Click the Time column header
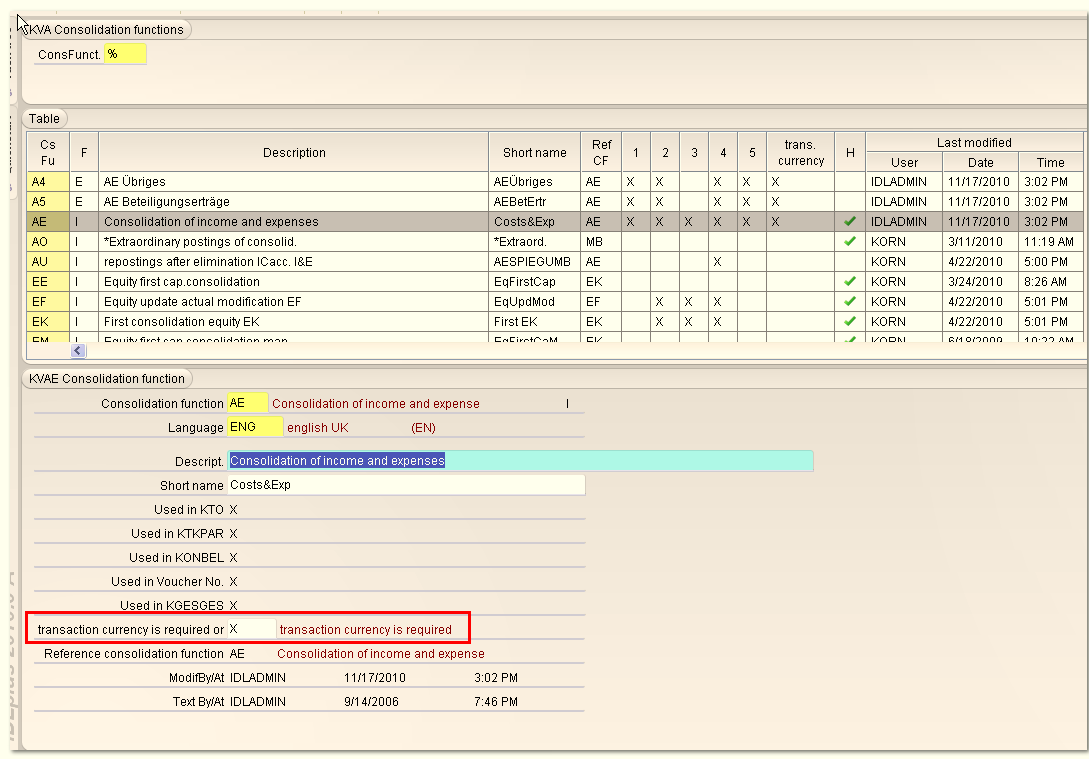Viewport: 1089px width, 759px height. (1050, 162)
